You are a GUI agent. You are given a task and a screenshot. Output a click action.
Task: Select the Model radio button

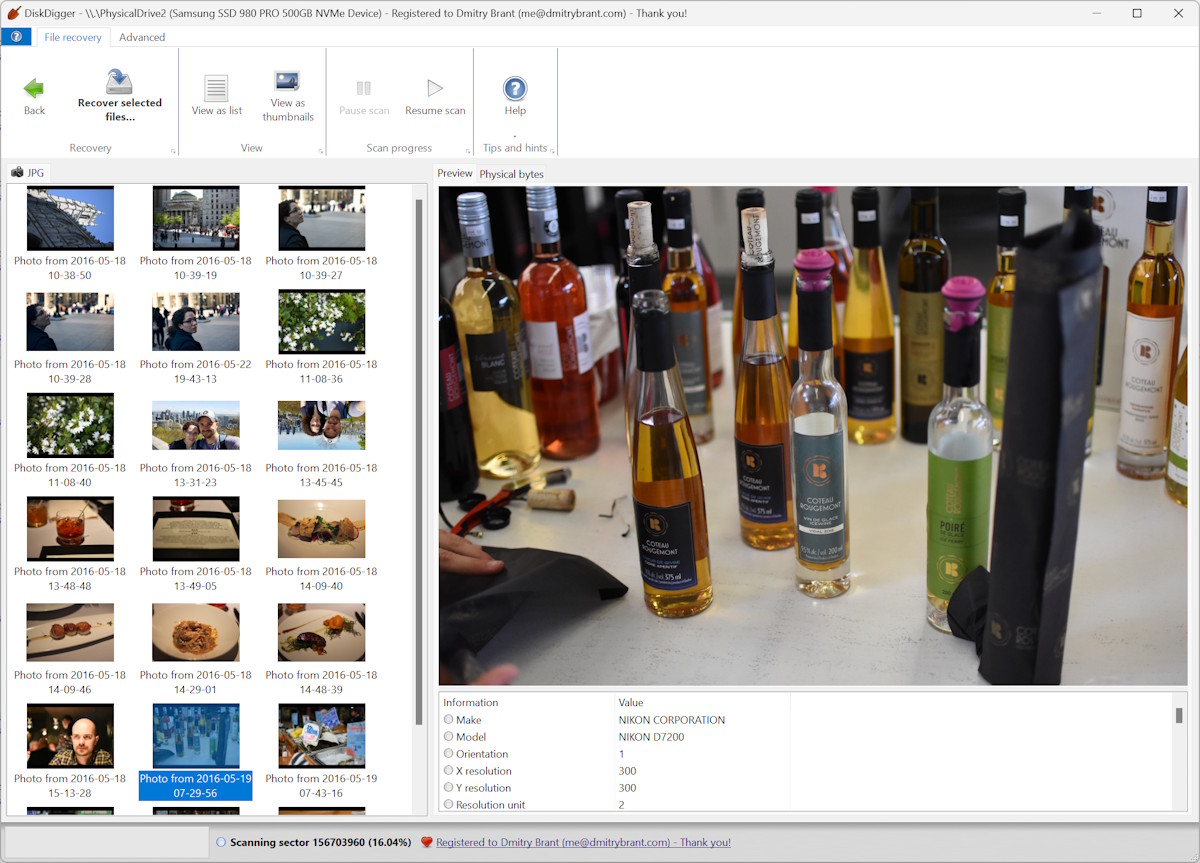point(448,737)
